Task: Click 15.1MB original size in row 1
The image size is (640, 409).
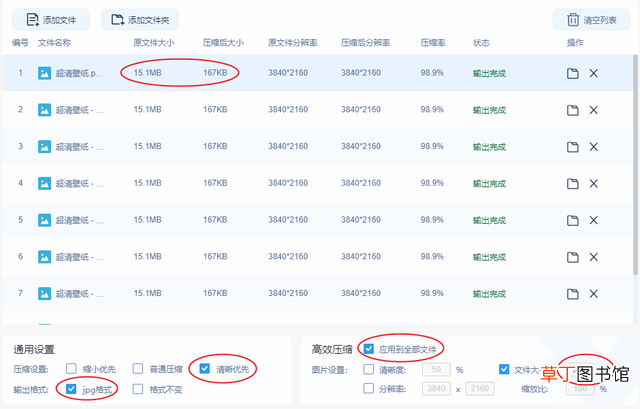Action: tap(147, 73)
